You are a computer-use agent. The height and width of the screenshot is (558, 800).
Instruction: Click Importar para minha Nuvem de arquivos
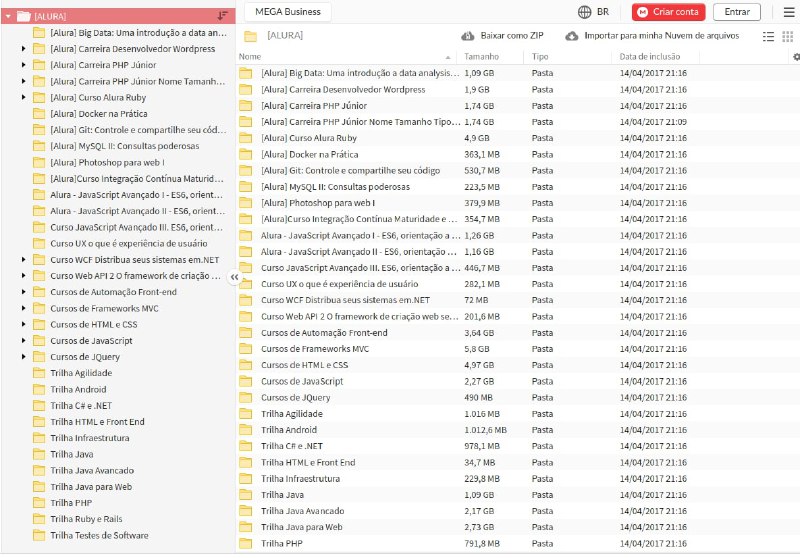point(662,36)
